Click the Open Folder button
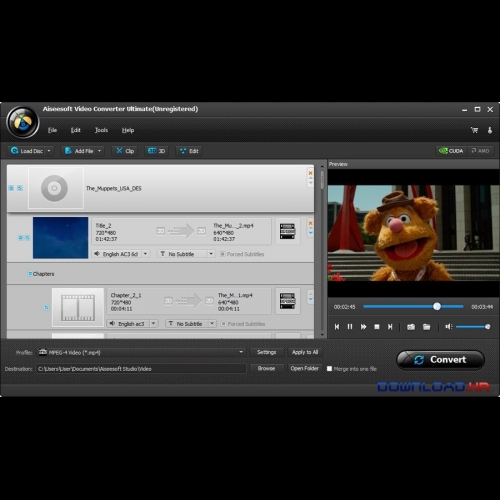 [x=305, y=368]
